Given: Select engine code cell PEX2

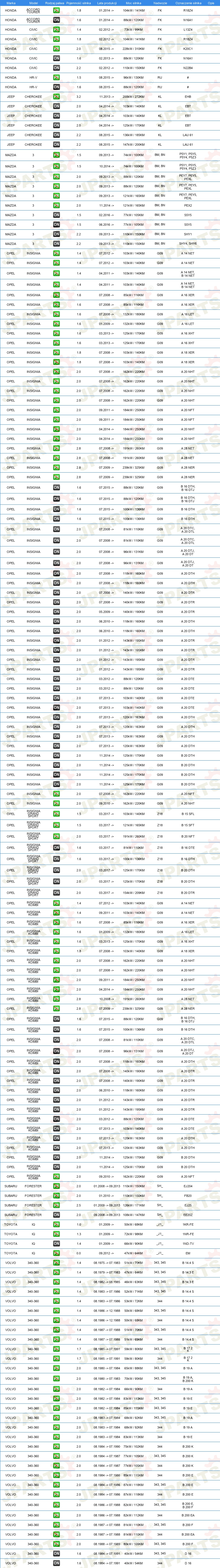Looking at the screenshot, I should (x=188, y=206).
